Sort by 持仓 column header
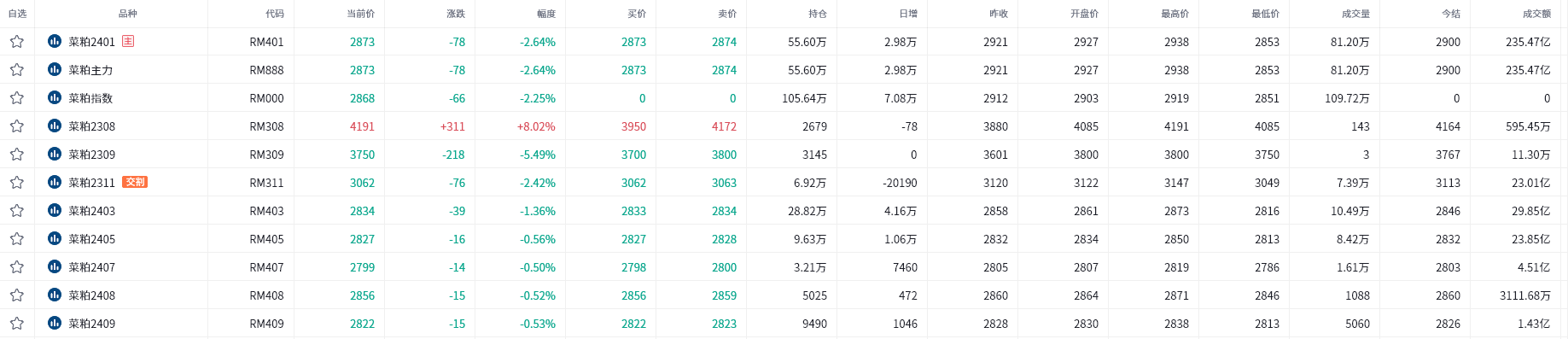The height and width of the screenshot is (339, 1568). pyautogui.click(x=818, y=14)
